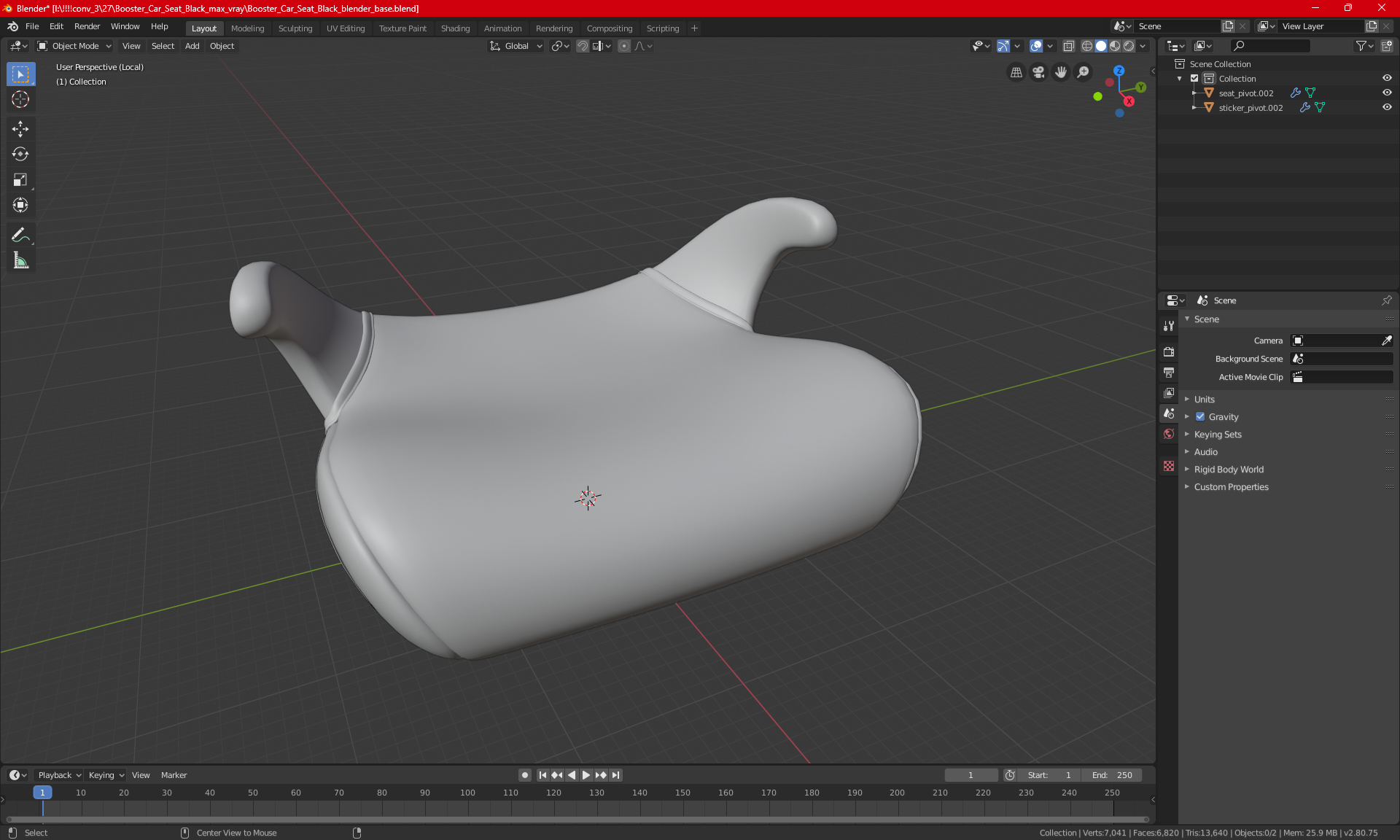Switch viewport to perspective/orthographic grid icon
The image size is (1400, 840).
coord(1016,72)
